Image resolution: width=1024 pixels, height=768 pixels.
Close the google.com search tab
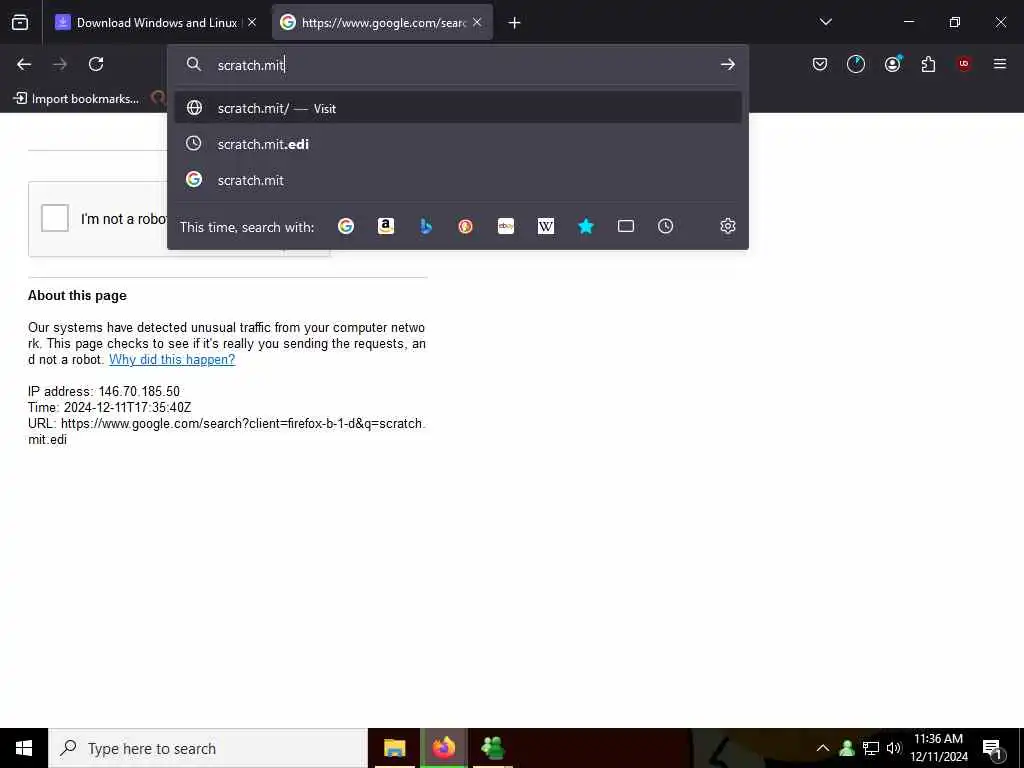click(x=477, y=22)
